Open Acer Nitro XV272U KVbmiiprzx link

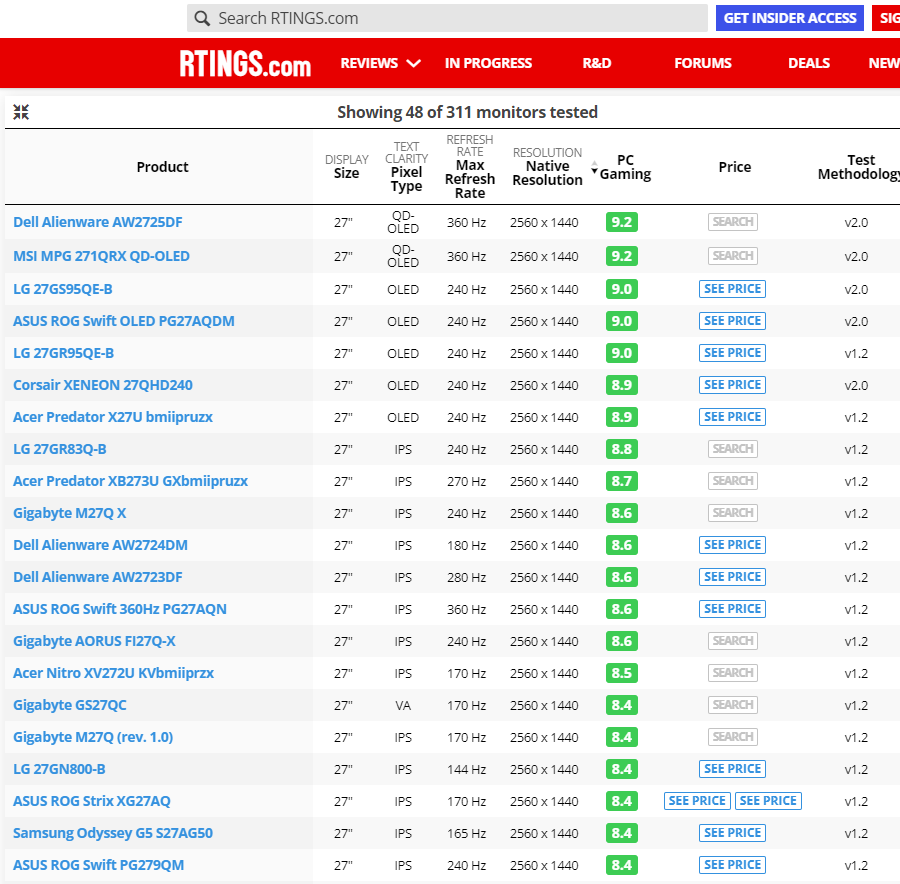114,673
